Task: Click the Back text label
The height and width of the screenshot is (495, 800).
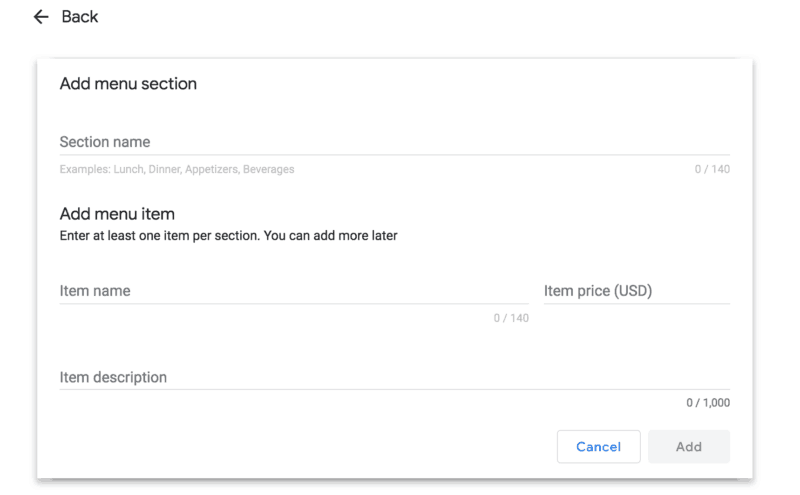Action: coord(80,17)
